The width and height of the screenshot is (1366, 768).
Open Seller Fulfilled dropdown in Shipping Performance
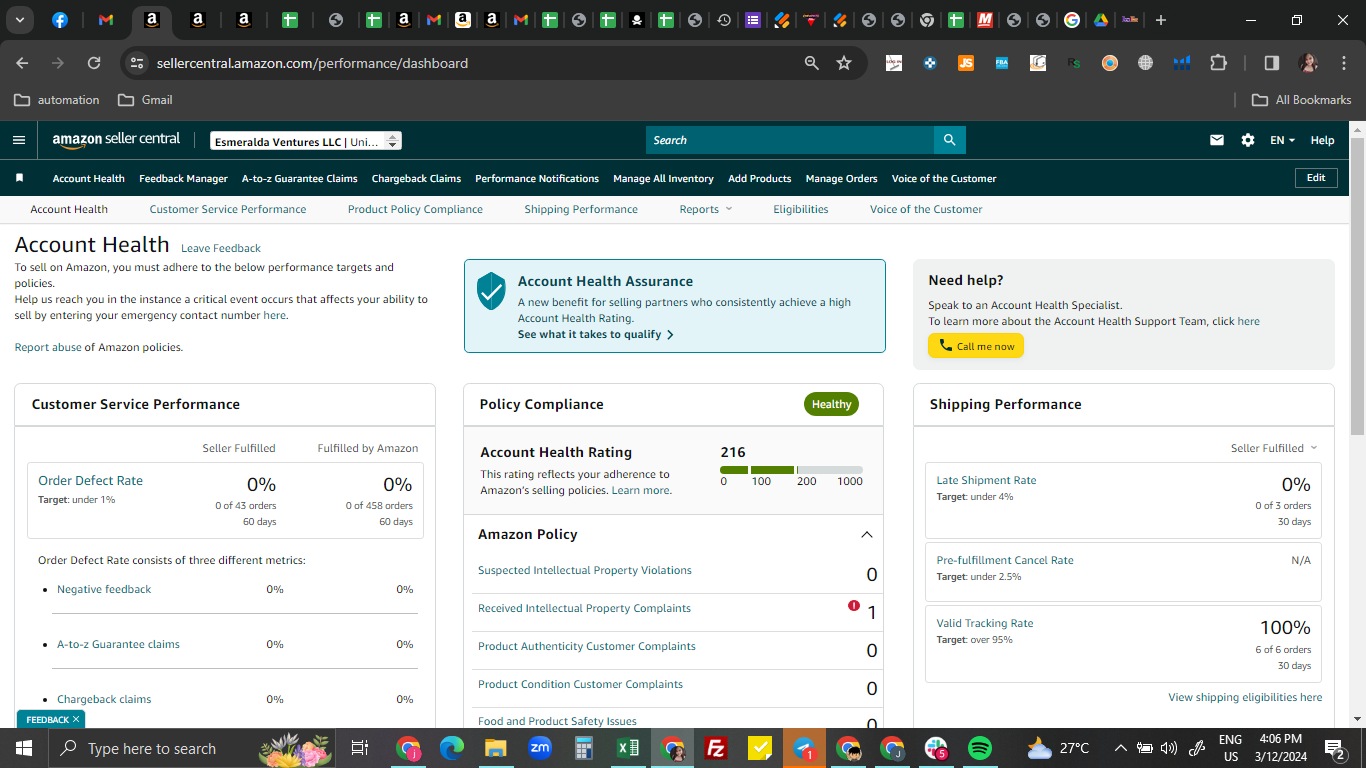(1274, 448)
